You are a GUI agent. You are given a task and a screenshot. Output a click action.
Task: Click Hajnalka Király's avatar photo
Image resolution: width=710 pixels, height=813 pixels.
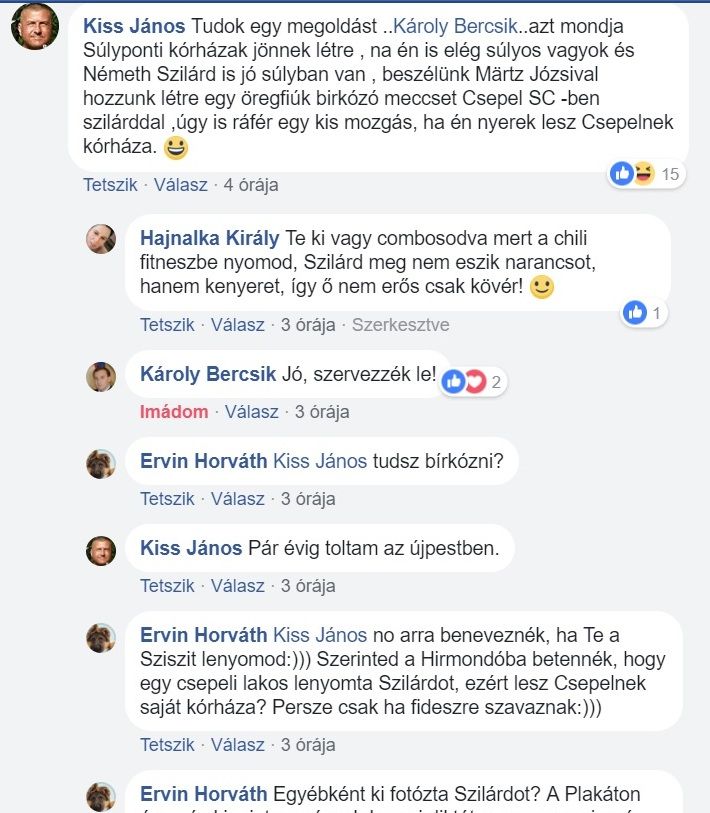point(100,238)
